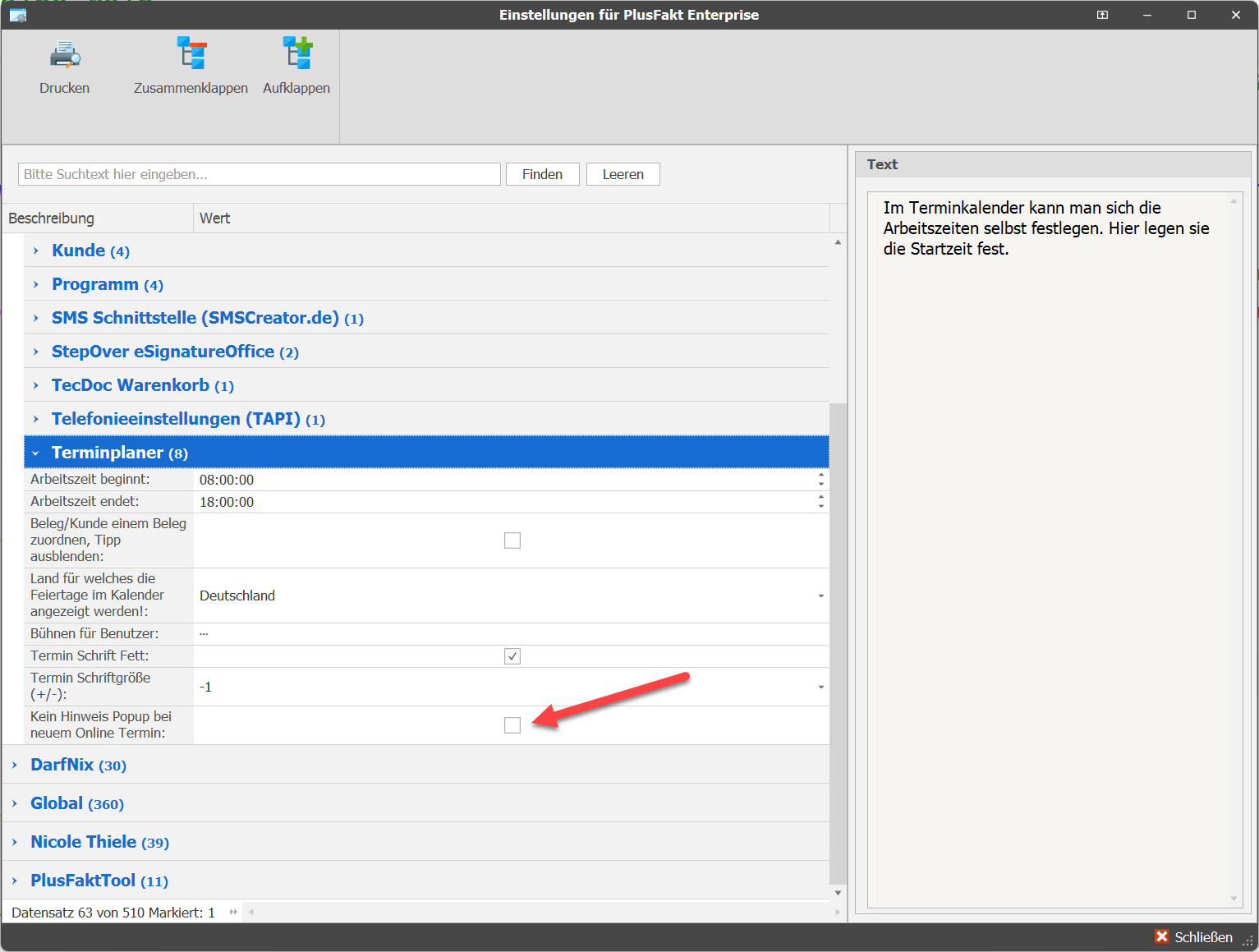Expand the TecDoc Warenkorb group
The image size is (1259, 952).
36,385
